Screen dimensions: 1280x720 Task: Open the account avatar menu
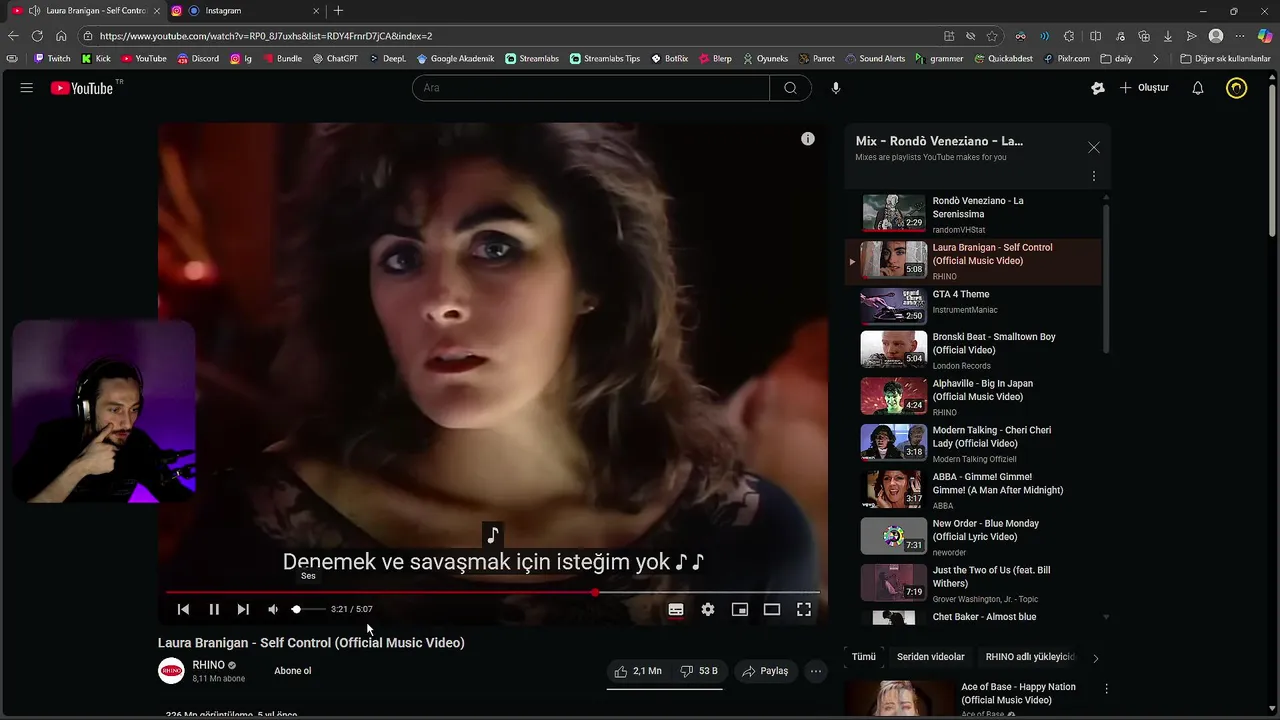(1237, 88)
